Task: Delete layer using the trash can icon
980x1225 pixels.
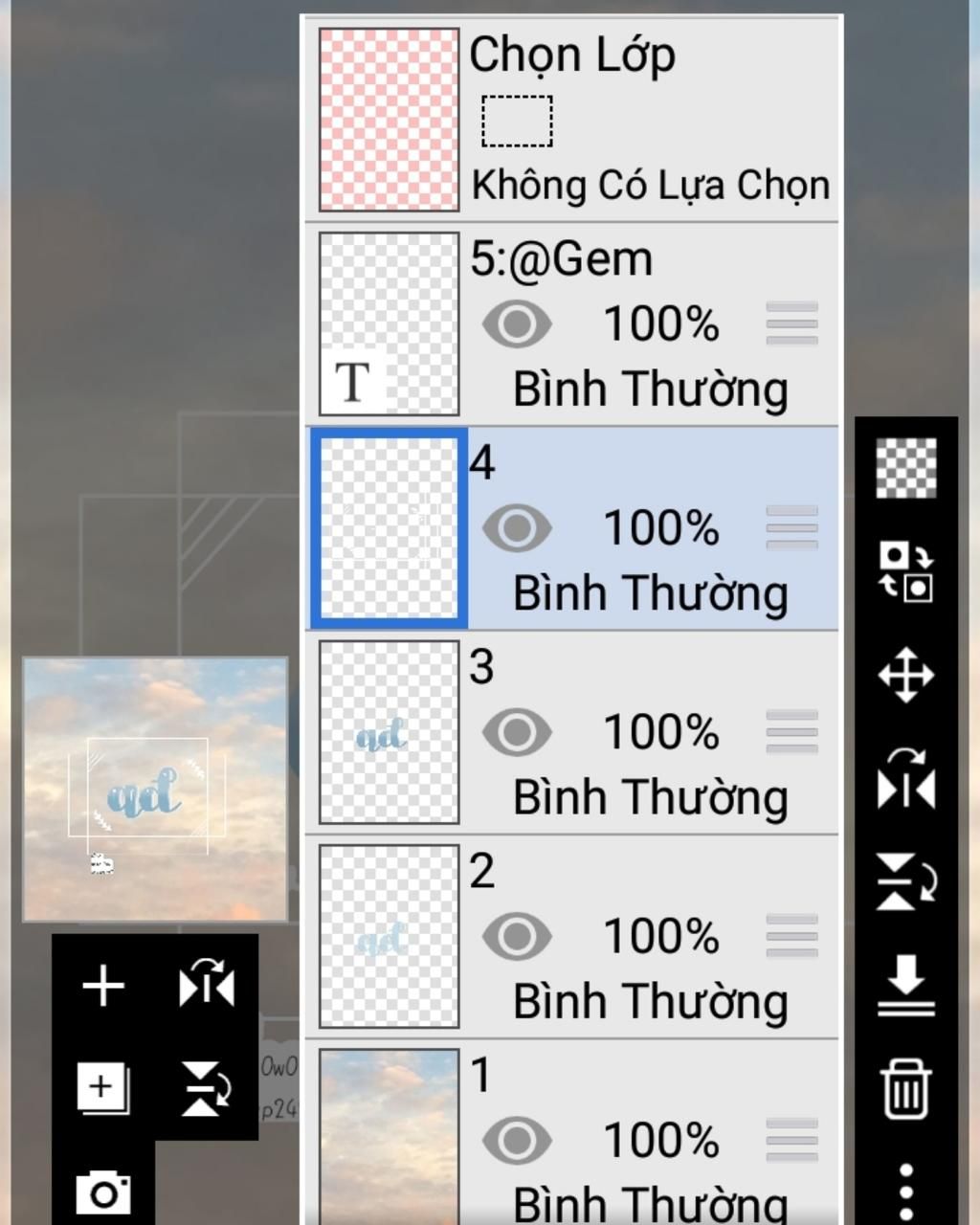Action: tap(905, 1088)
